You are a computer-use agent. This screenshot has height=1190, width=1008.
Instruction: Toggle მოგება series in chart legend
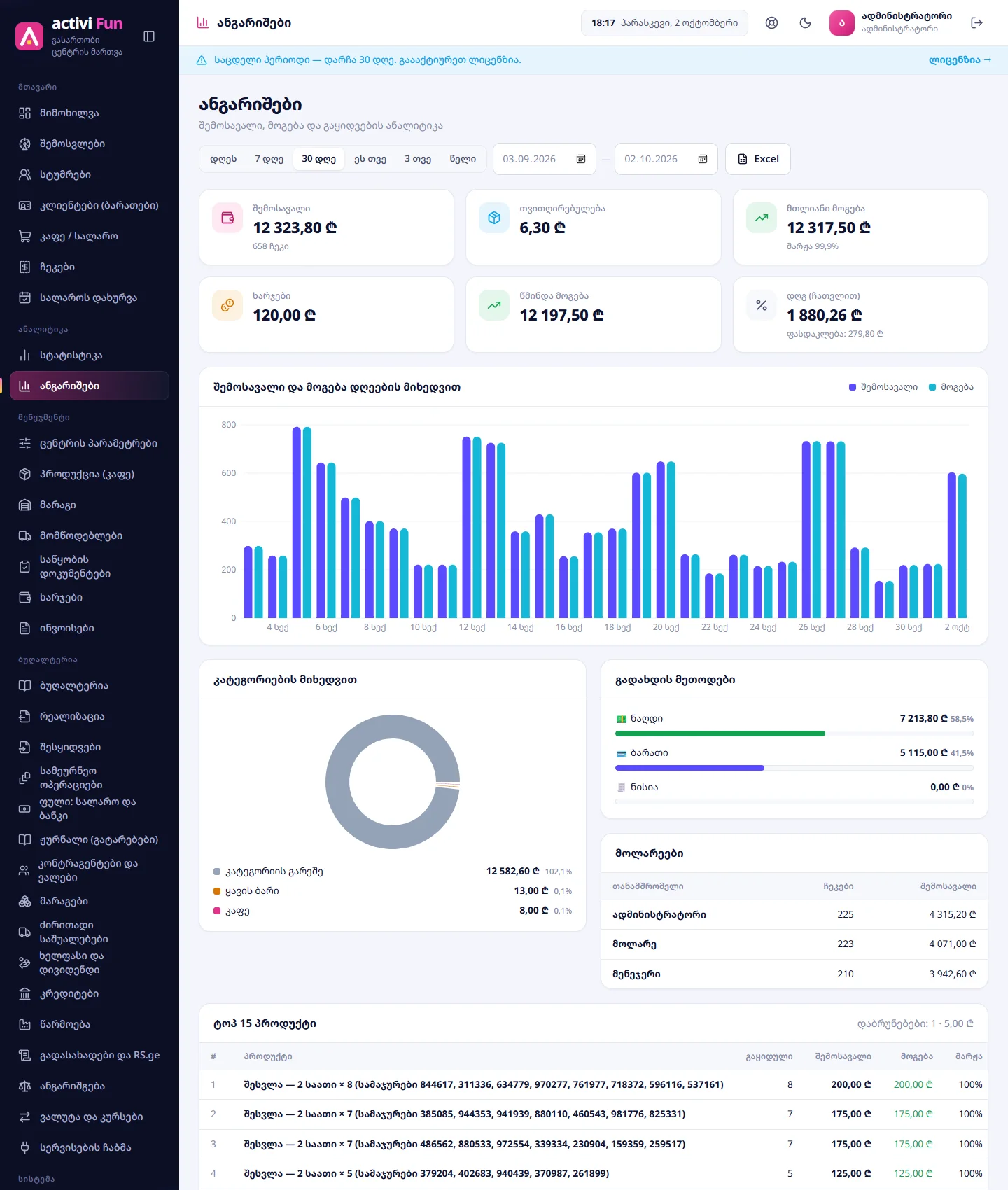pos(951,387)
